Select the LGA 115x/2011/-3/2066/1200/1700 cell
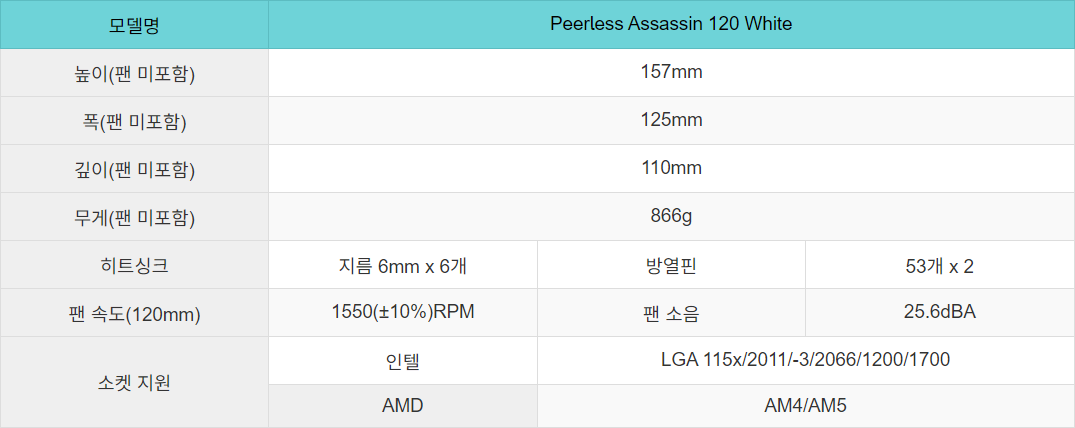 tap(806, 361)
